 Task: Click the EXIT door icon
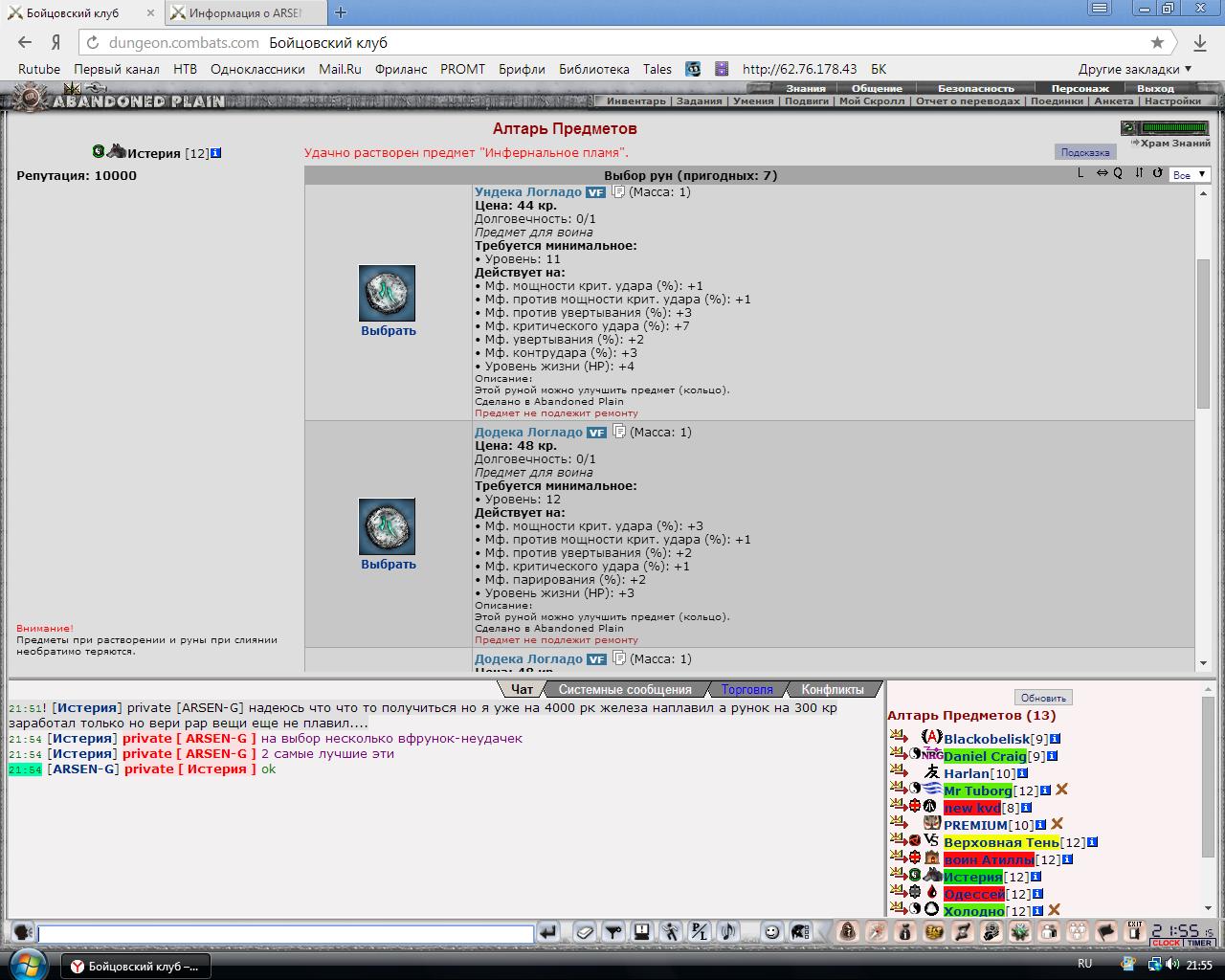point(1135,931)
